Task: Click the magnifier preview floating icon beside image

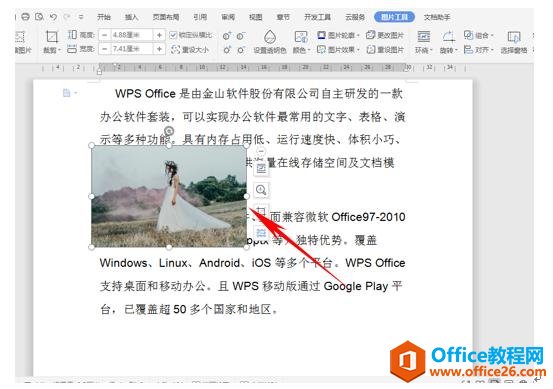Action: click(x=261, y=190)
